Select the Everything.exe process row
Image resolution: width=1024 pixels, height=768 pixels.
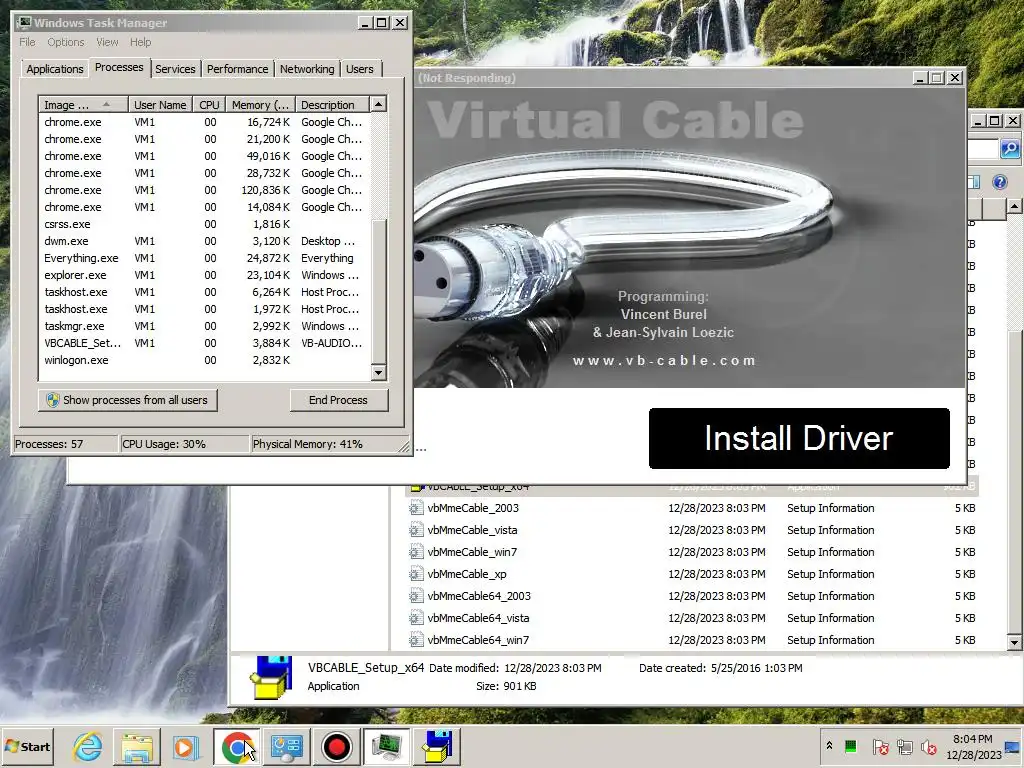(x=204, y=258)
